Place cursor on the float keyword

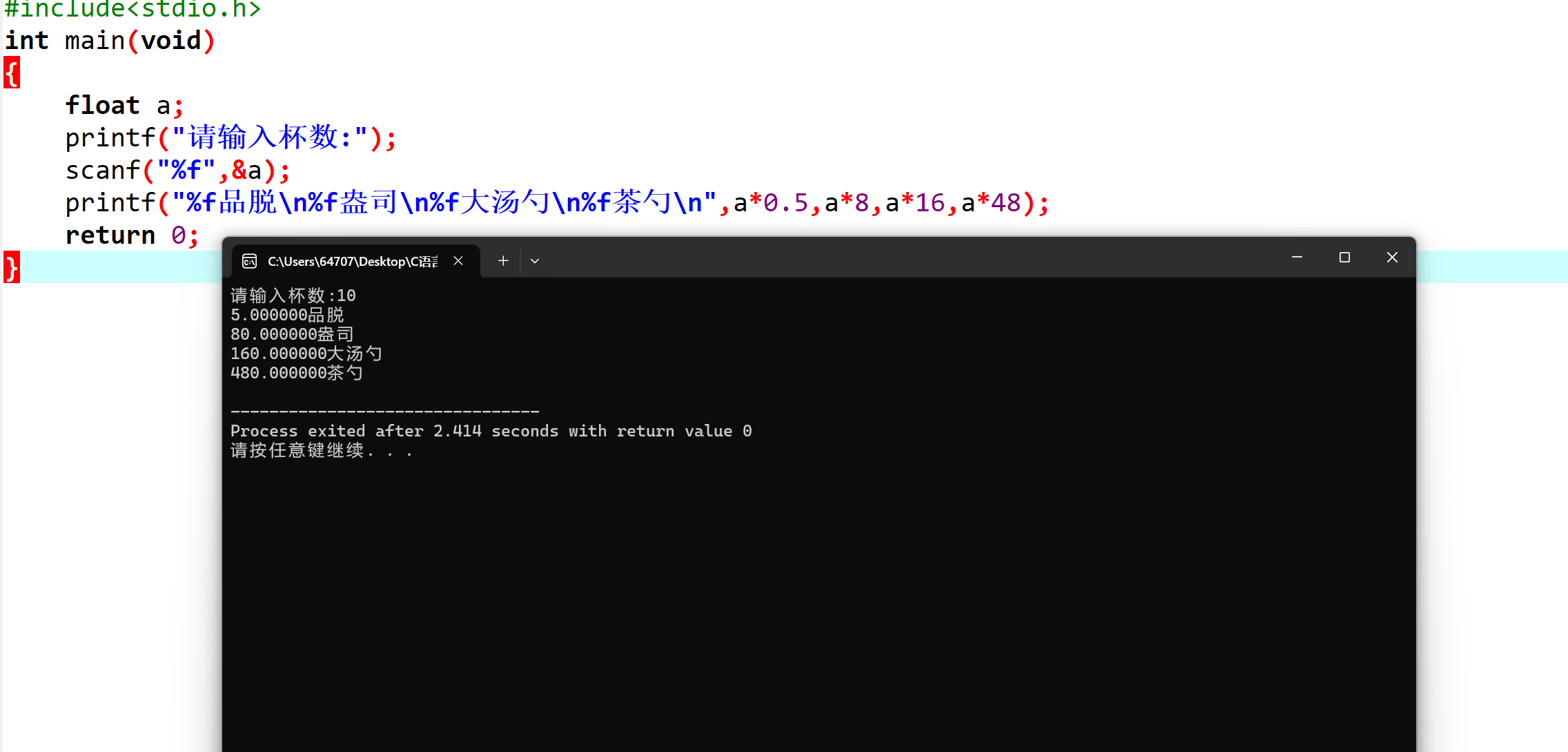click(102, 106)
